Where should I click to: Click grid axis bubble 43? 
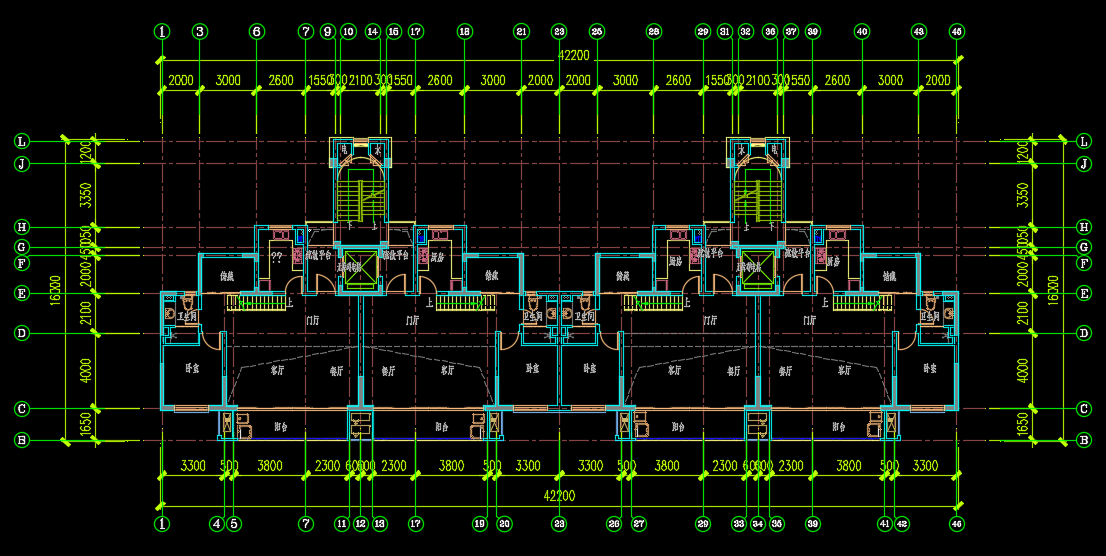[x=918, y=32]
